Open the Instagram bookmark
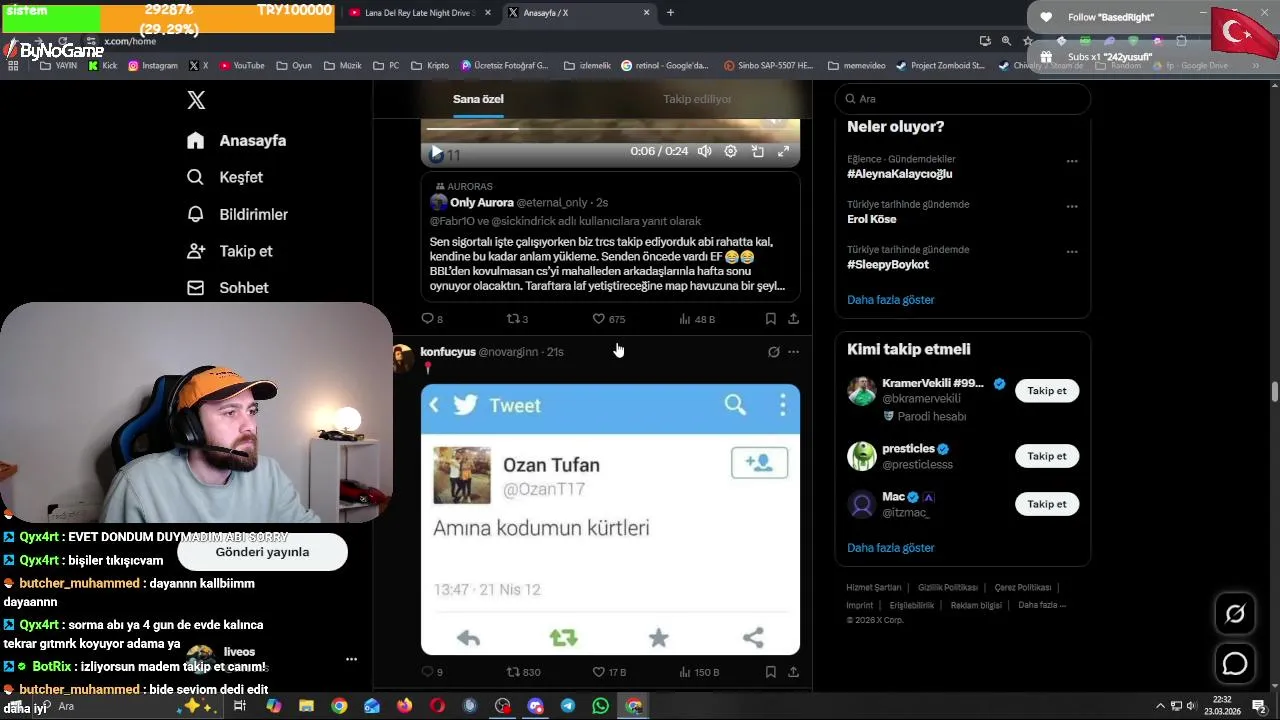1280x720 pixels. coord(153,66)
